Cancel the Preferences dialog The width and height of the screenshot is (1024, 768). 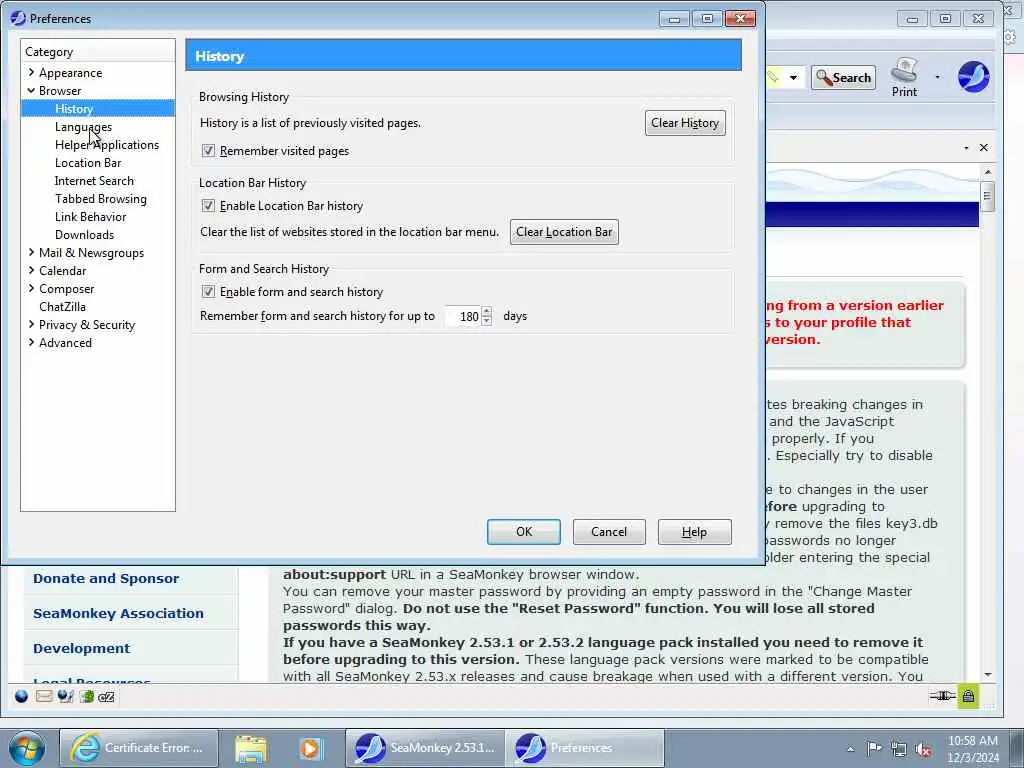click(609, 532)
